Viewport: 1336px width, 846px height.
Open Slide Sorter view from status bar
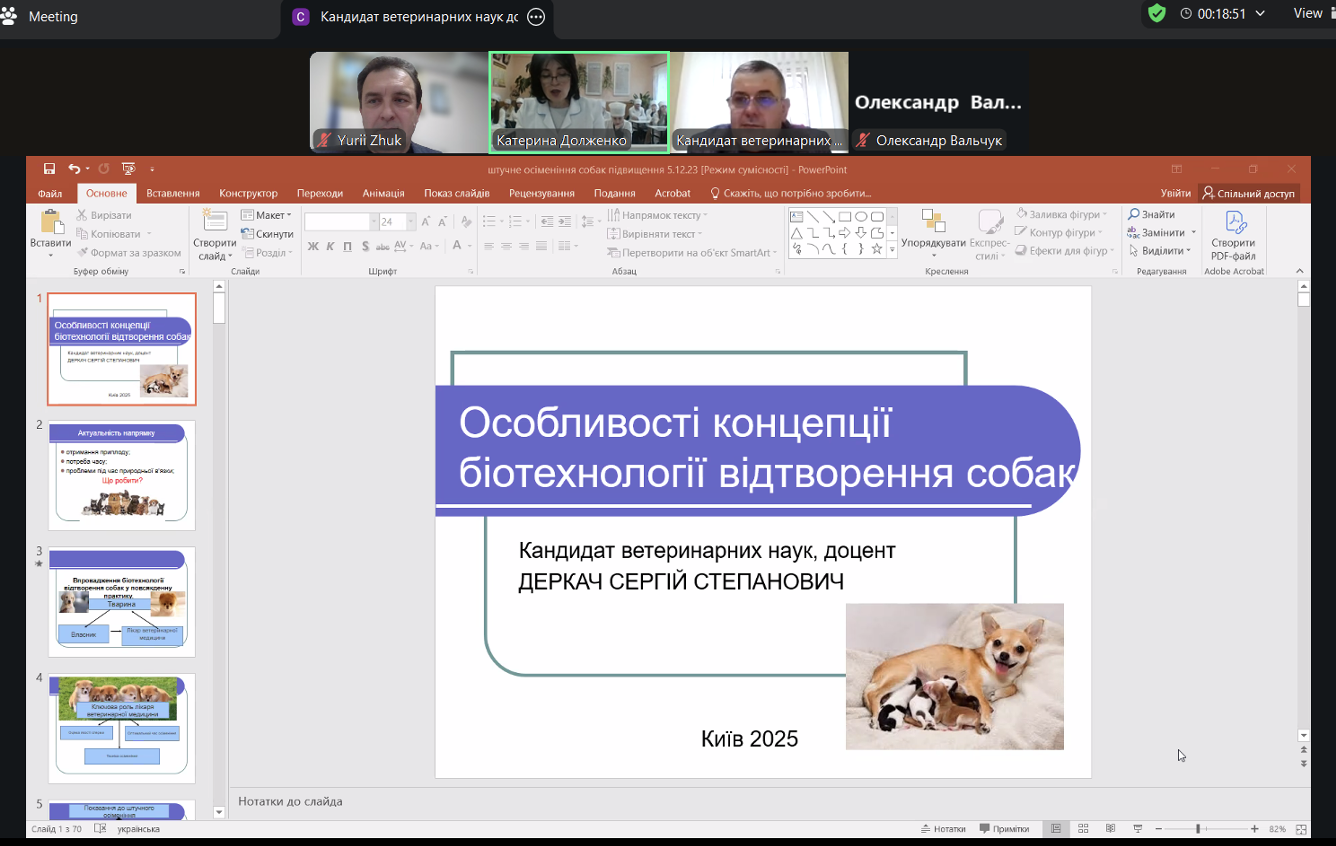point(1083,829)
